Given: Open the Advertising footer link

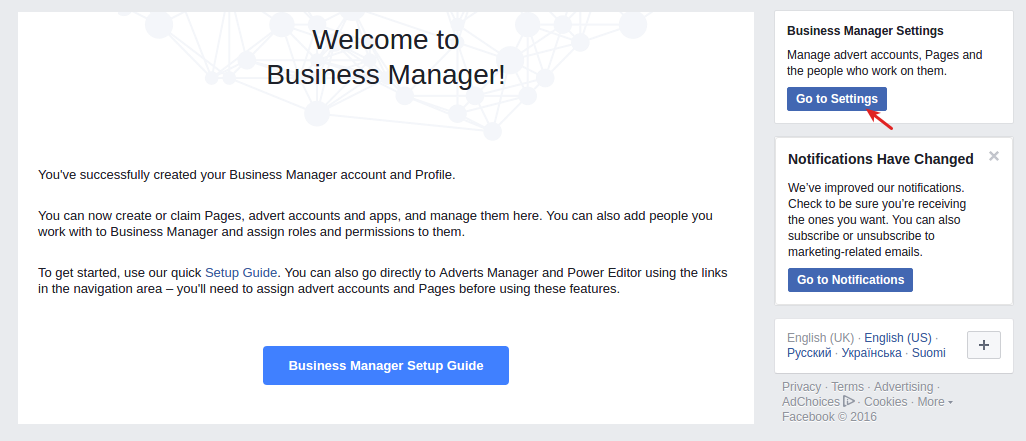Looking at the screenshot, I should [x=903, y=387].
